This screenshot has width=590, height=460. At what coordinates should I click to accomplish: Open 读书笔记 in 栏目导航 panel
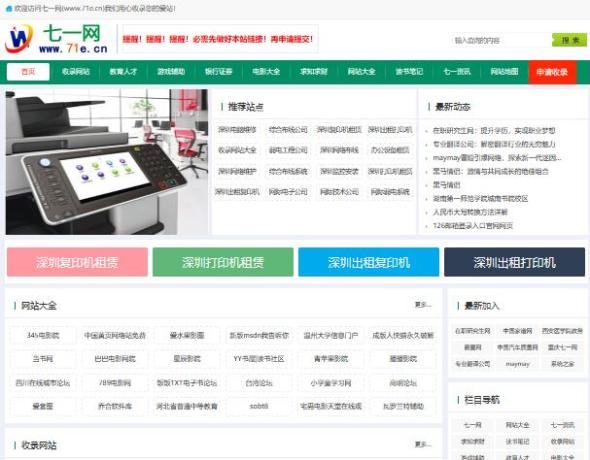517,441
